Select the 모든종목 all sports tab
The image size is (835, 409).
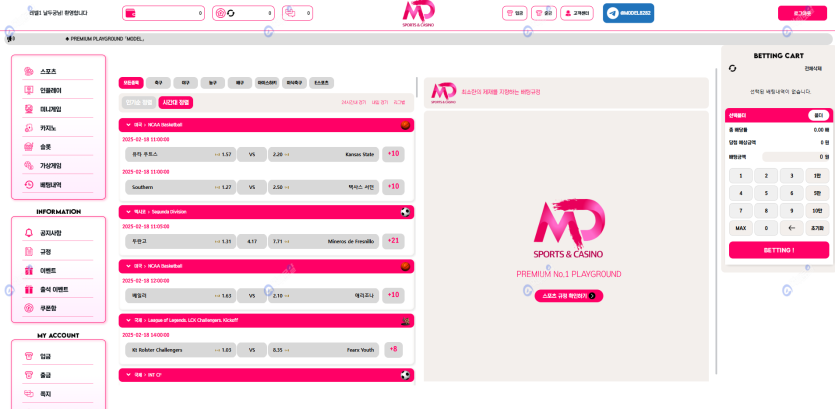[131, 83]
